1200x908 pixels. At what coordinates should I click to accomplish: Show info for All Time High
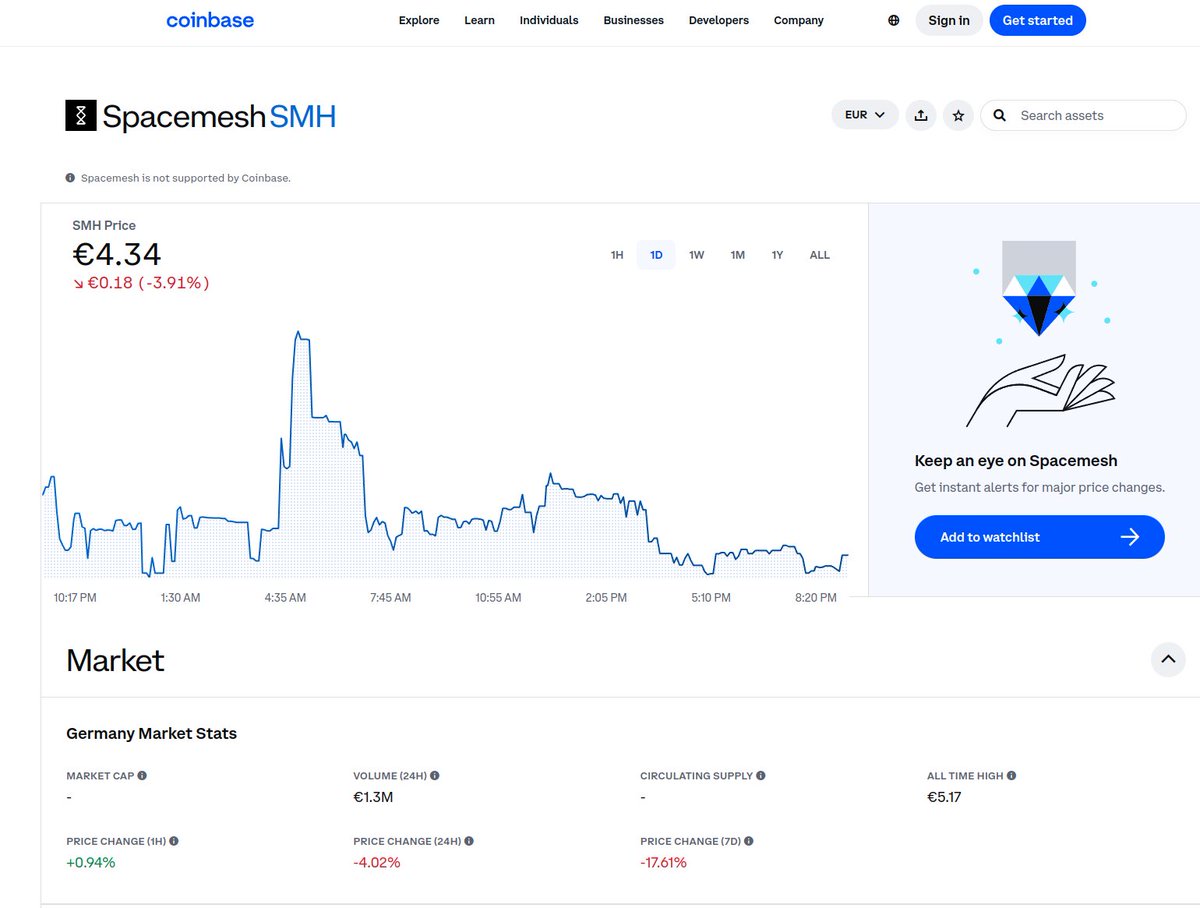pyautogui.click(x=1011, y=776)
